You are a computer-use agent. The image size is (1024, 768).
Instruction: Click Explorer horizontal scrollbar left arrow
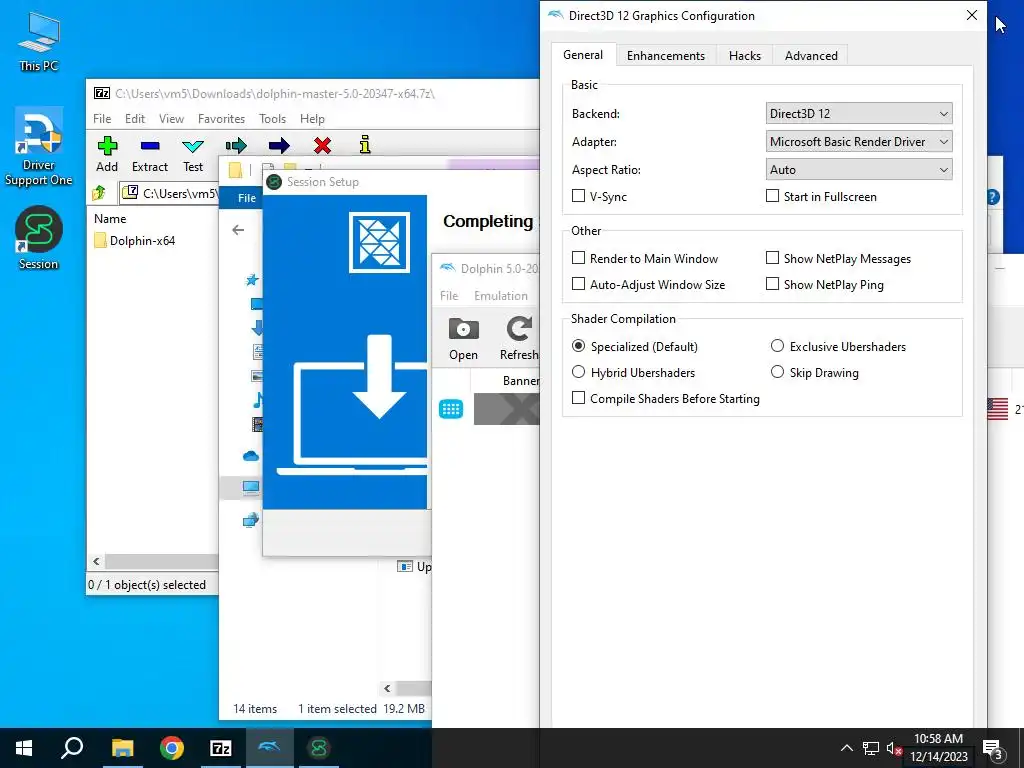pos(387,688)
